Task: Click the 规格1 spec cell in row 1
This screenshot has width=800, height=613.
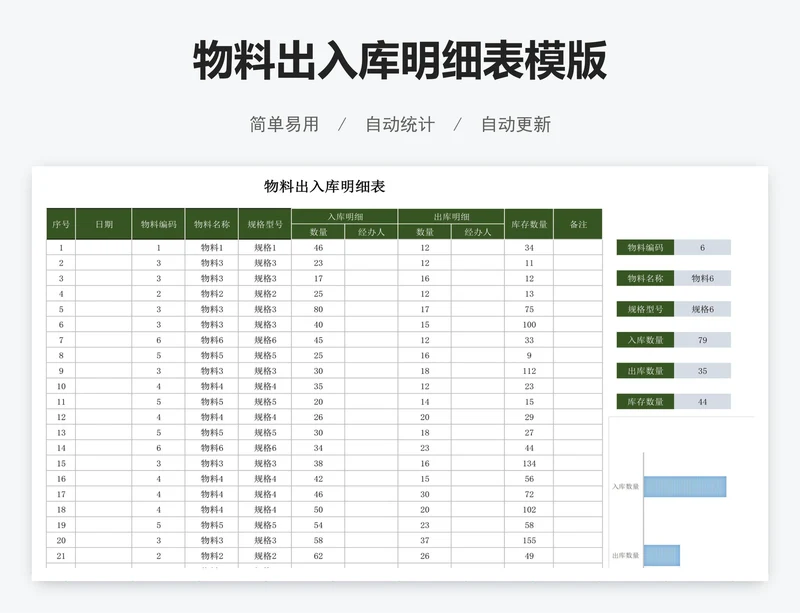Action: pos(265,248)
